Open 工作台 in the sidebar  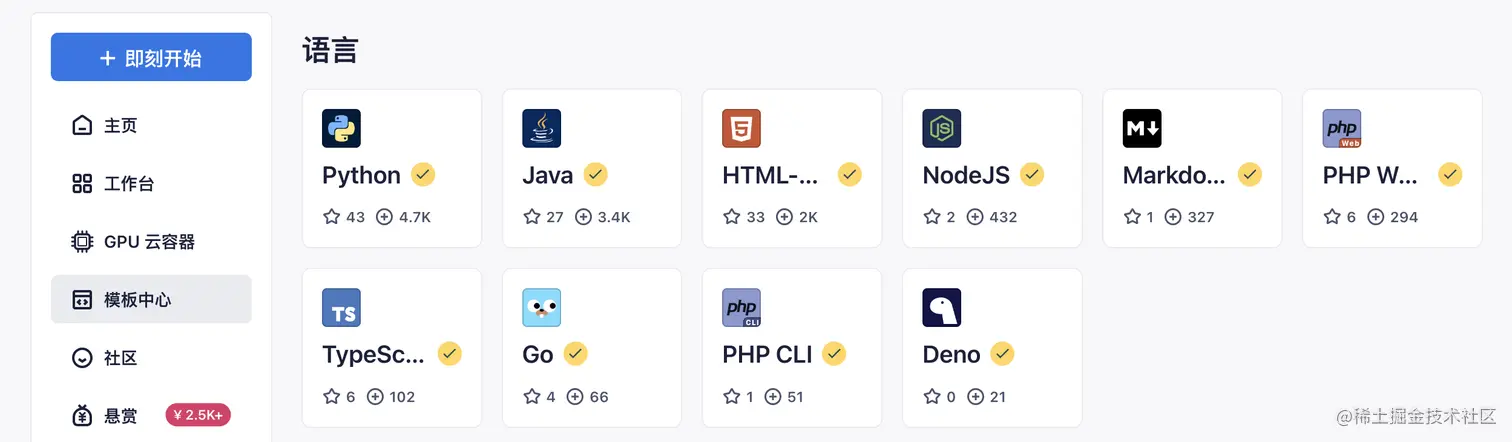pos(151,184)
